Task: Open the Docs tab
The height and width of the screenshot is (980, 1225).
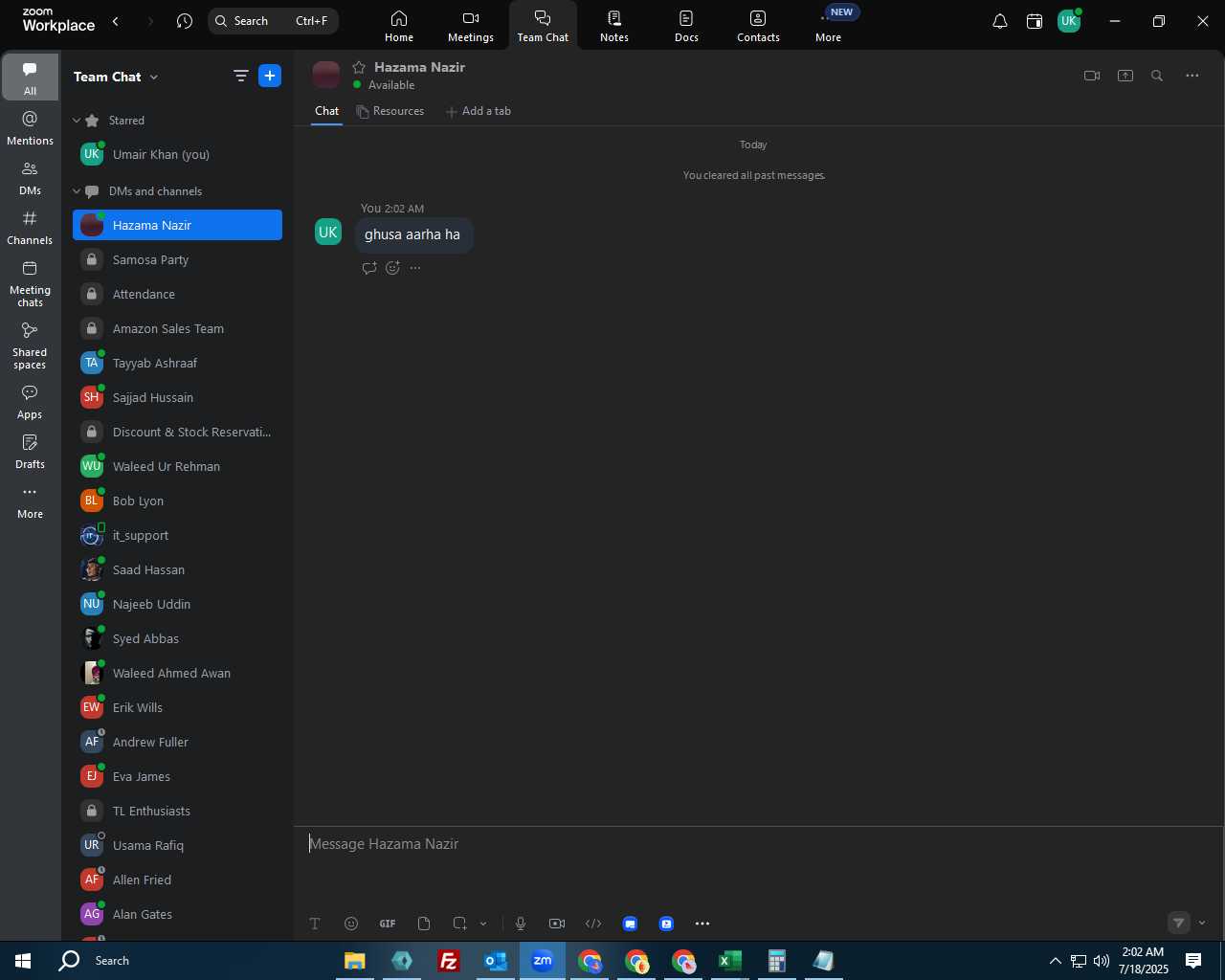Action: click(x=686, y=26)
